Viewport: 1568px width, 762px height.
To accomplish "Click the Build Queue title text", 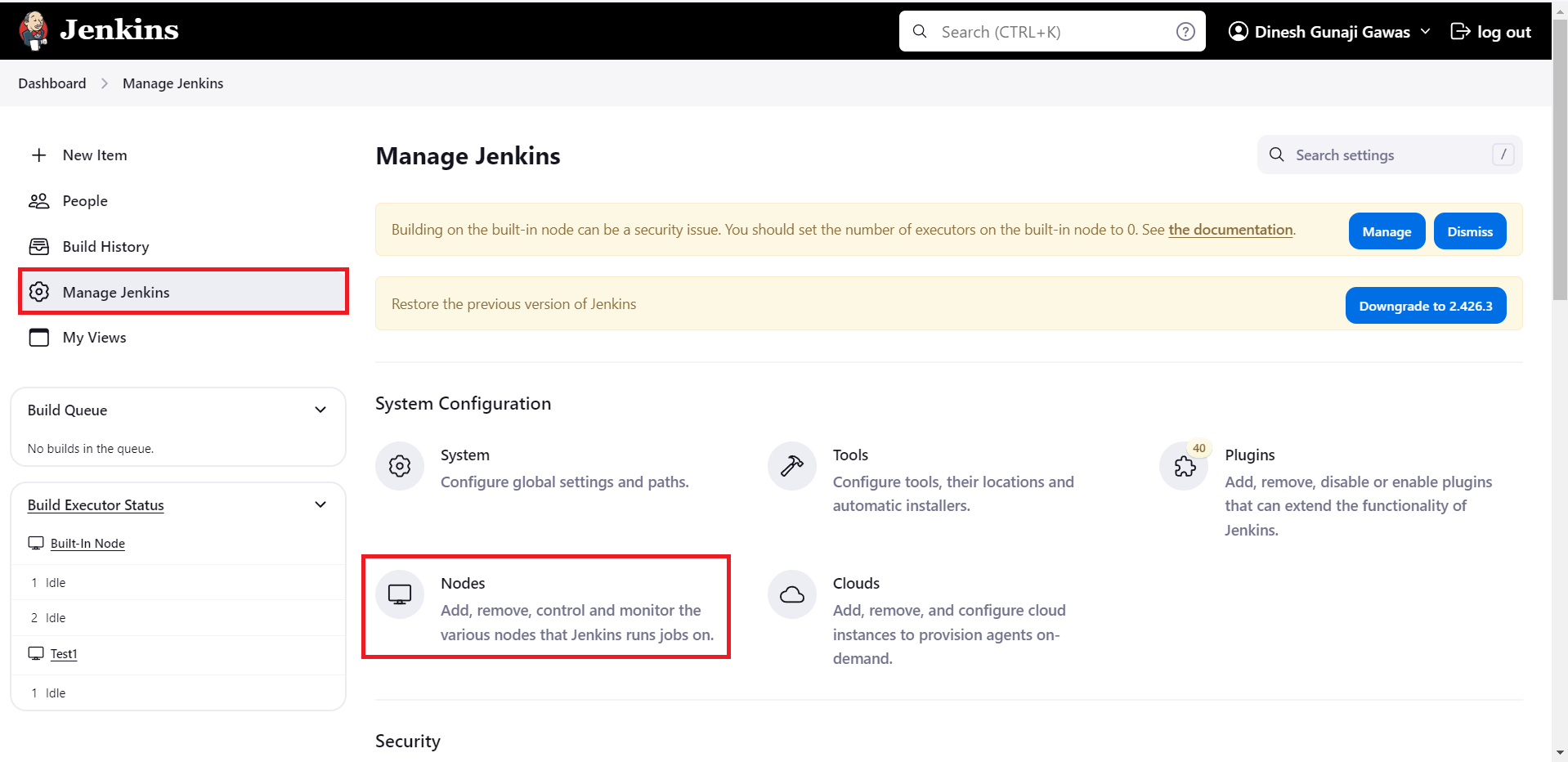I will tap(67, 410).
